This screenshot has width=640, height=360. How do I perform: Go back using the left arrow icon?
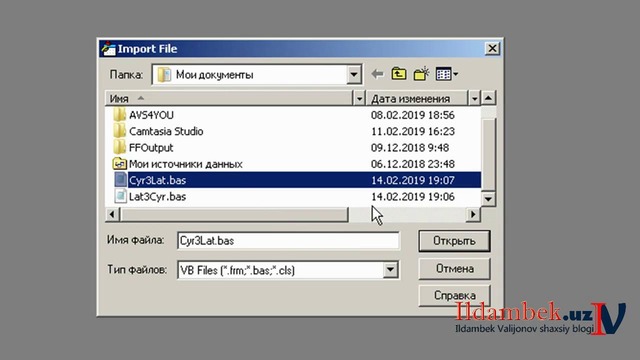(x=377, y=74)
